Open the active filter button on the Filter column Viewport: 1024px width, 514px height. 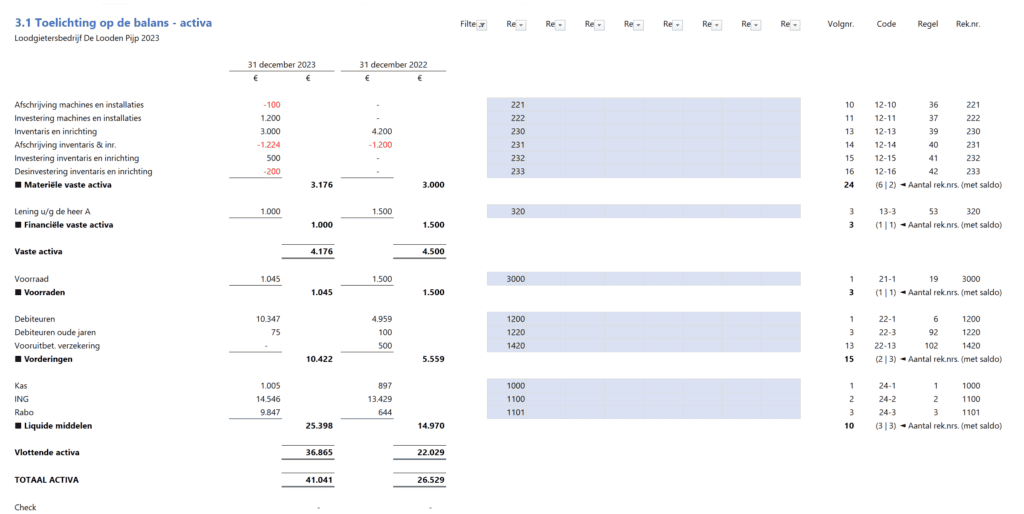pos(482,24)
